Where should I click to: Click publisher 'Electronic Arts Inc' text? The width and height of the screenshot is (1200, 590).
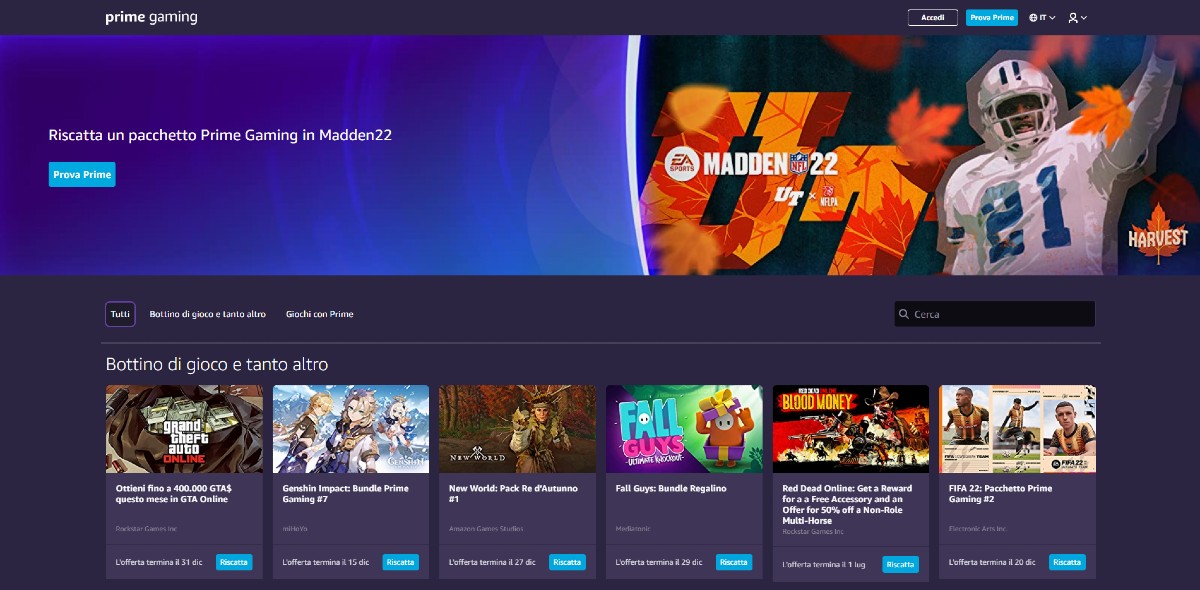click(978, 528)
